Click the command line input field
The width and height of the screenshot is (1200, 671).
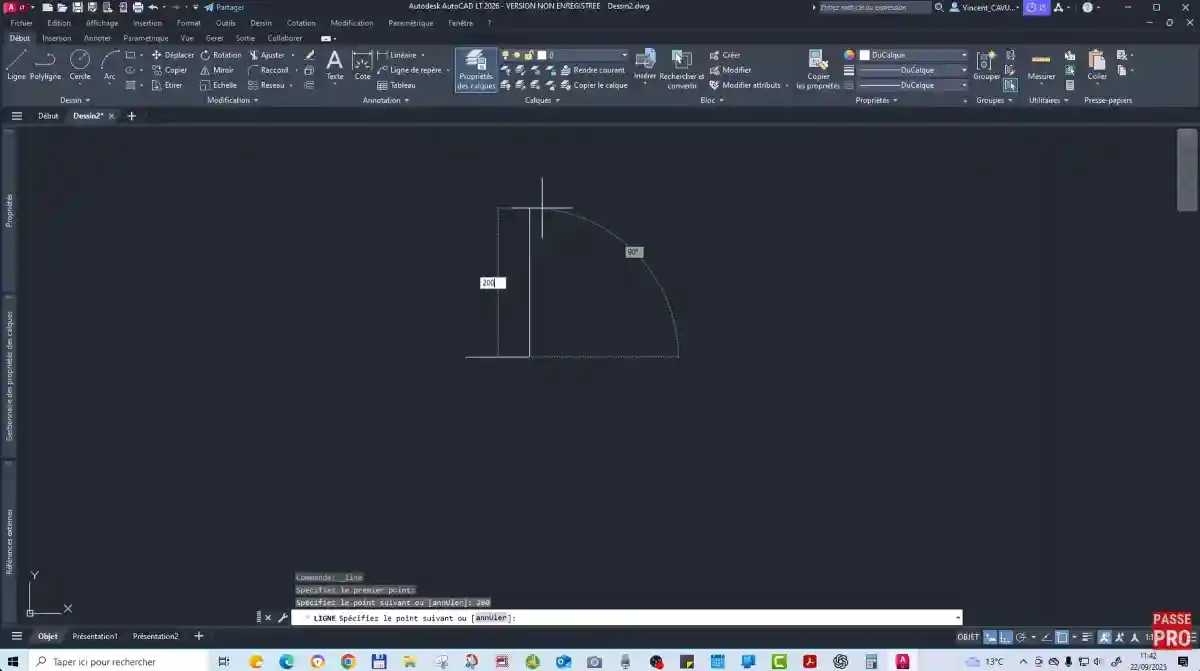pyautogui.click(x=626, y=618)
